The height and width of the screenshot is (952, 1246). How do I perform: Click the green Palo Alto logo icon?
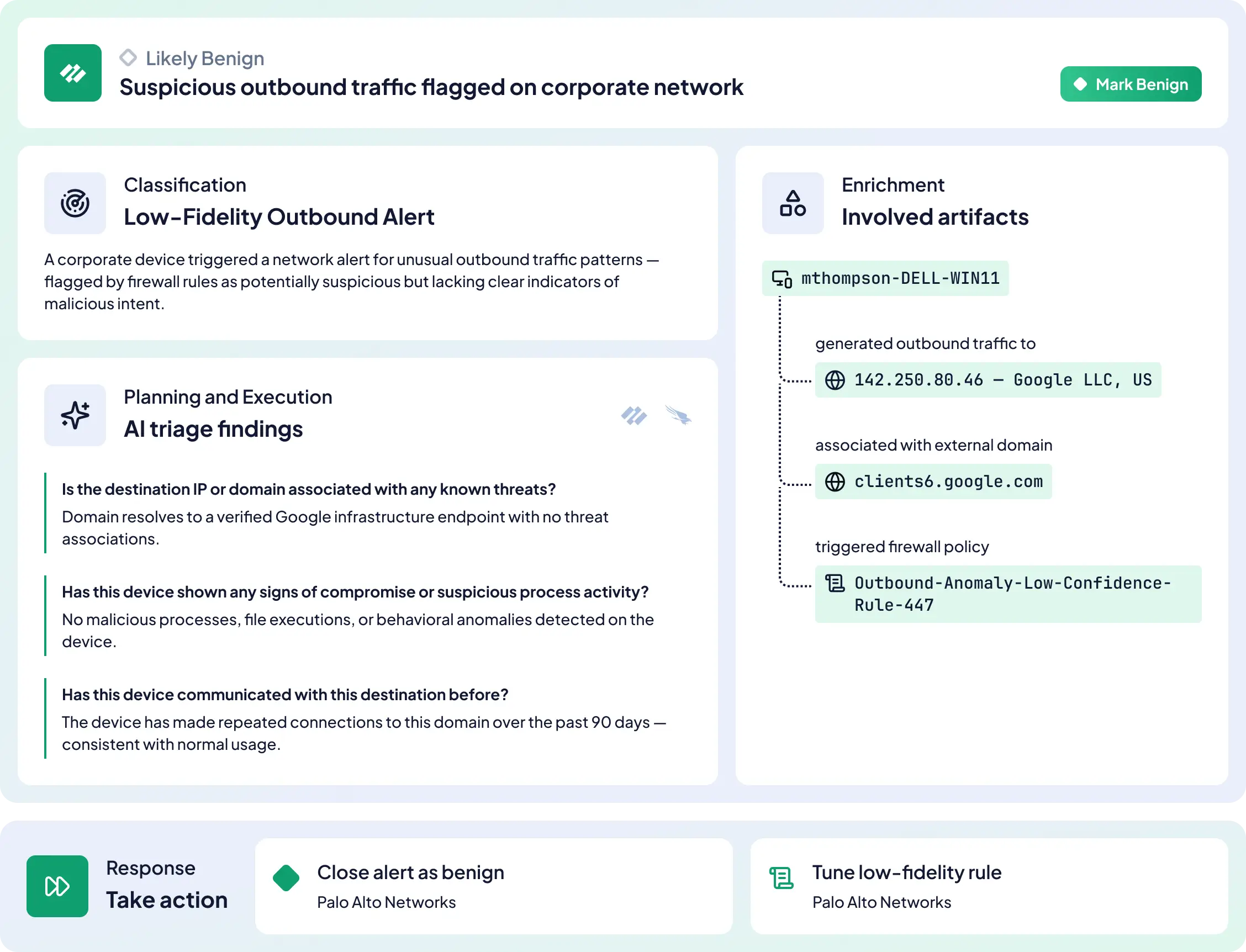[73, 73]
